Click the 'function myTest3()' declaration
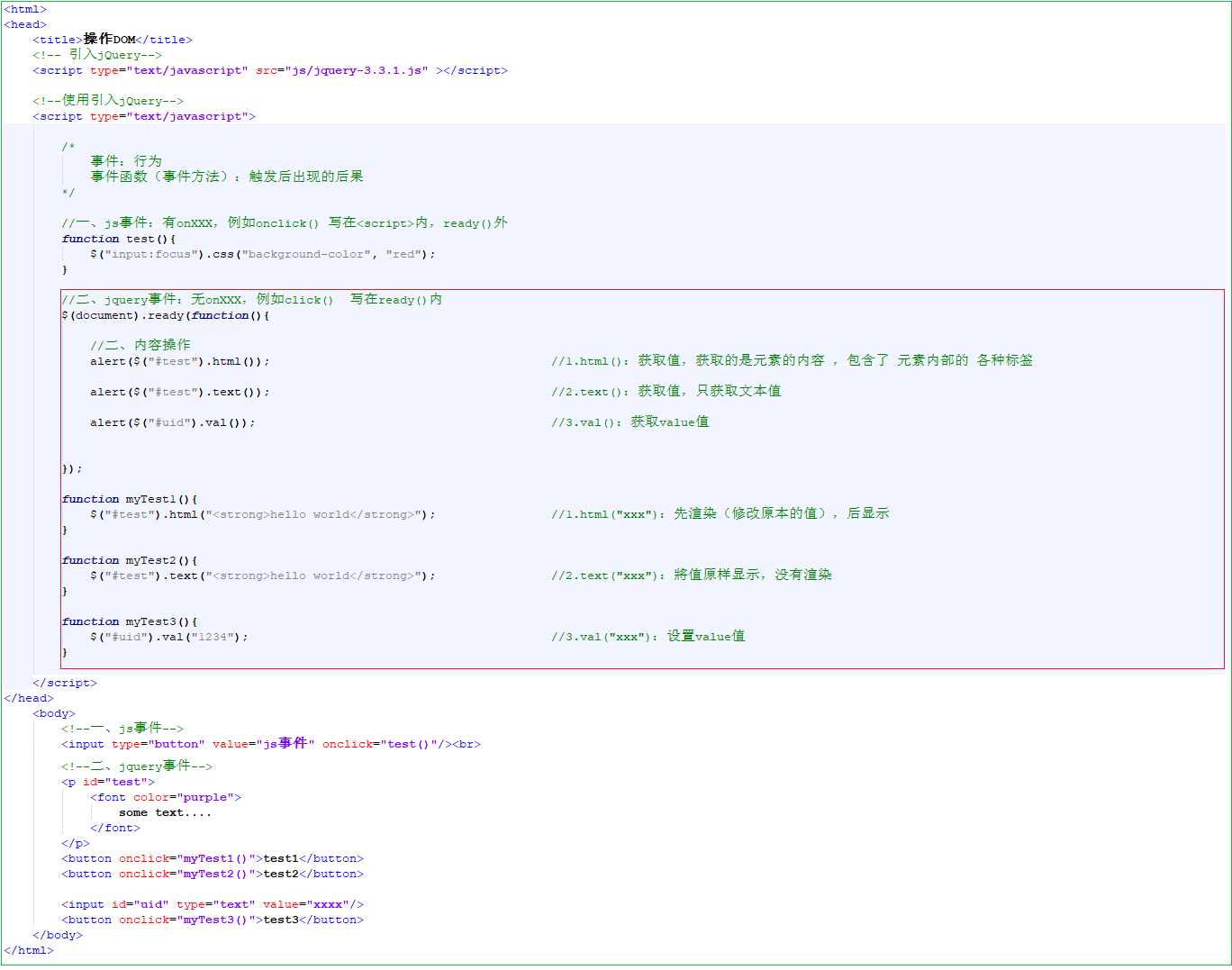 click(129, 621)
